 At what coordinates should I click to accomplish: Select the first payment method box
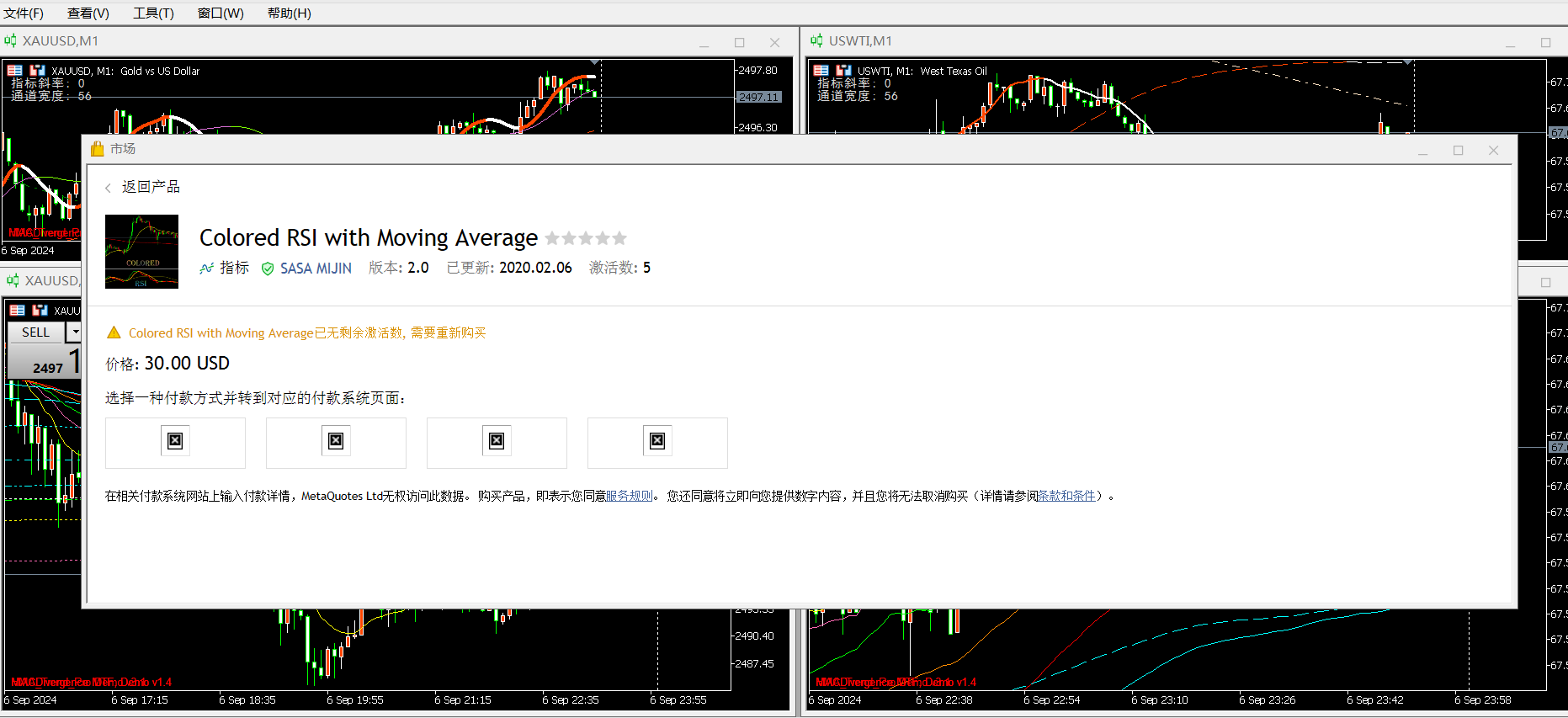(175, 443)
